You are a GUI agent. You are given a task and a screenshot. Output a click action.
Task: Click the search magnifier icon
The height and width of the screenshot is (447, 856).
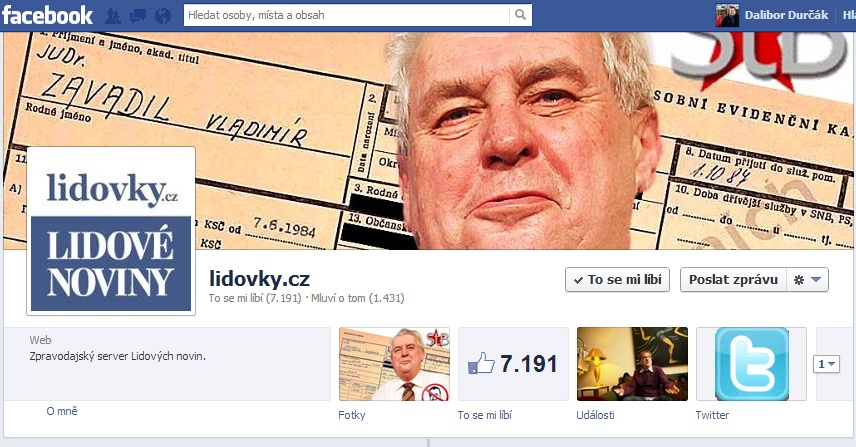(x=520, y=15)
